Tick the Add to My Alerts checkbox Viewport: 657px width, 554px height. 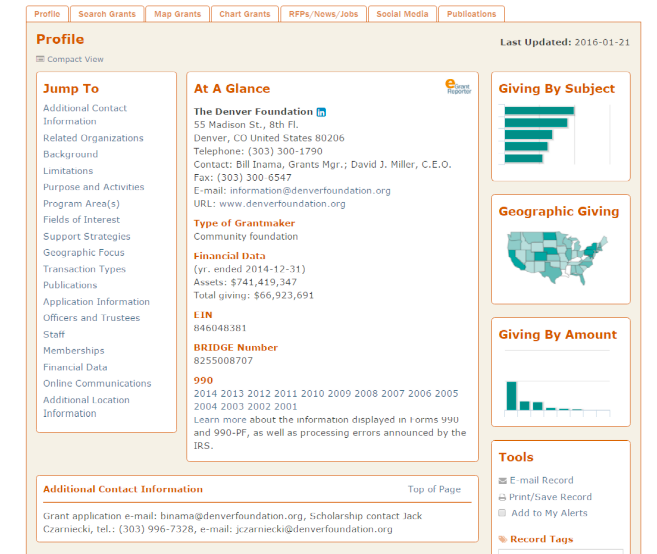coord(502,513)
